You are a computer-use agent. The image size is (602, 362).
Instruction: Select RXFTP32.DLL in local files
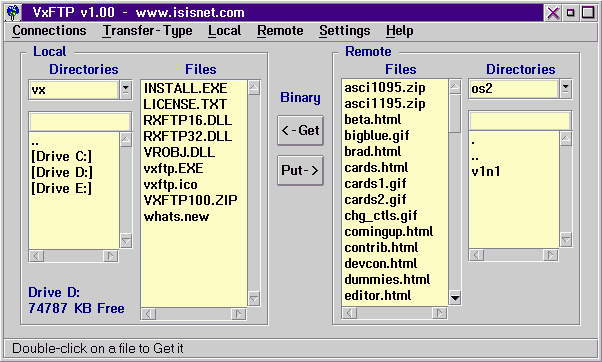187,137
